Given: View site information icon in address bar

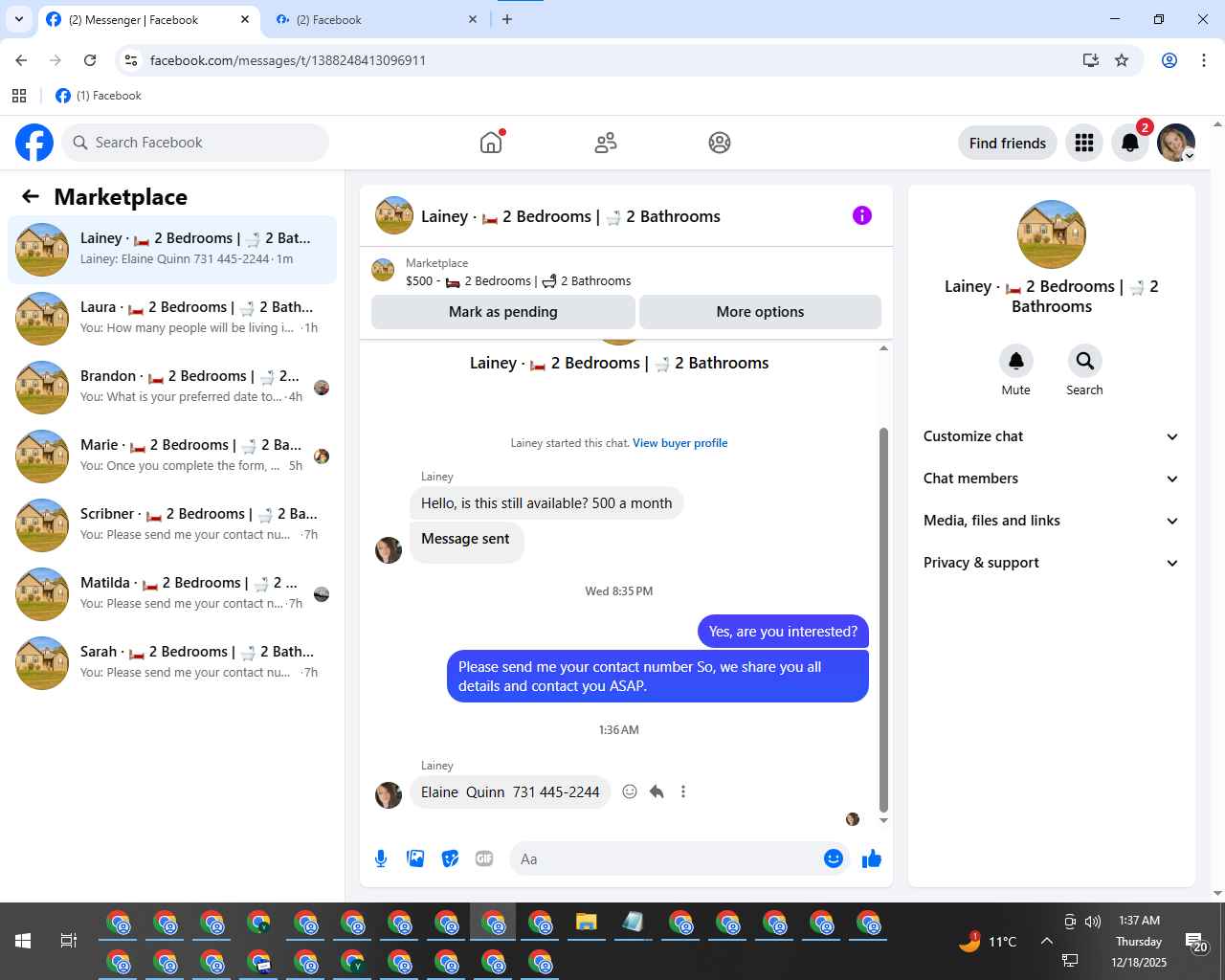Looking at the screenshot, I should 132,60.
